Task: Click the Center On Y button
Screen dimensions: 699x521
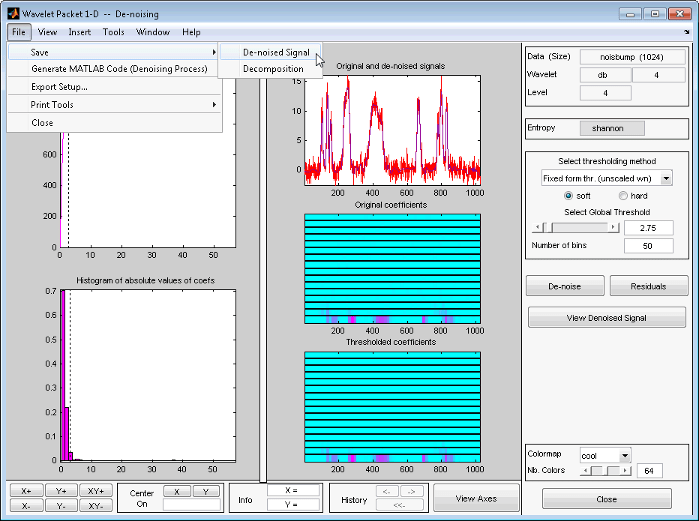Action: (206, 491)
